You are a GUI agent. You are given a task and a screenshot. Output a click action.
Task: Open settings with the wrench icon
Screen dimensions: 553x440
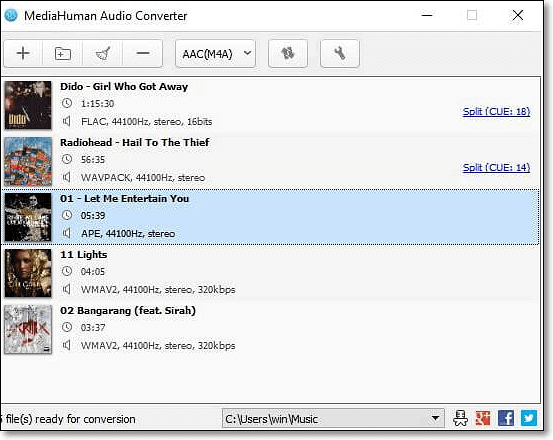[340, 53]
